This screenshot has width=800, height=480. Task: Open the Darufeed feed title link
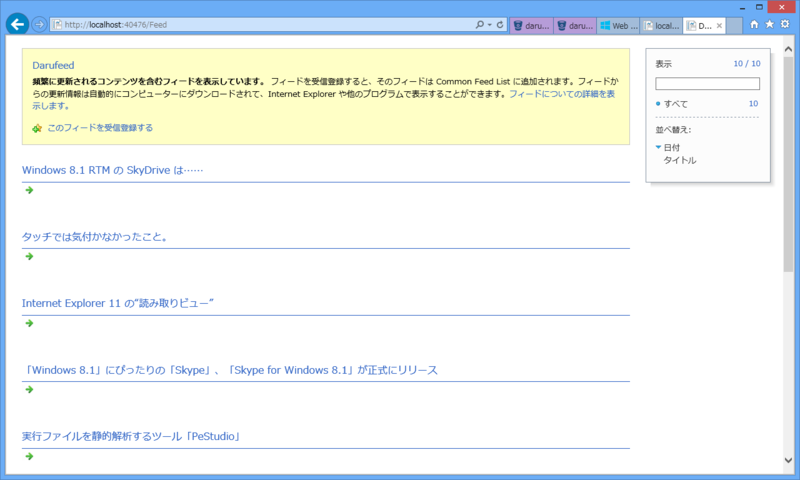point(53,65)
